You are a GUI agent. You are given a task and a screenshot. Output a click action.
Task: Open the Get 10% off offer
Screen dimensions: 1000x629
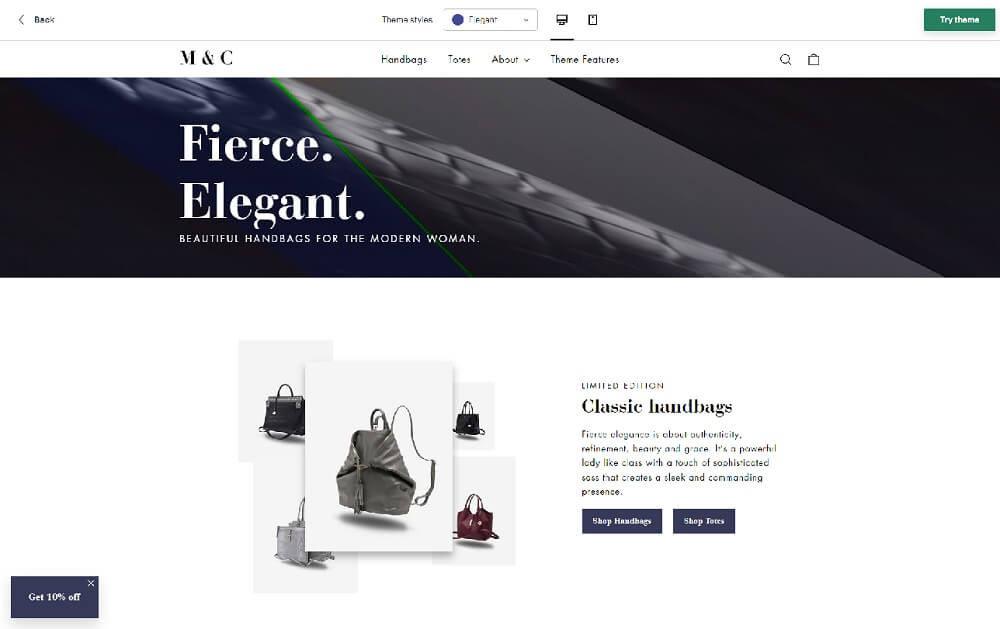(x=54, y=597)
